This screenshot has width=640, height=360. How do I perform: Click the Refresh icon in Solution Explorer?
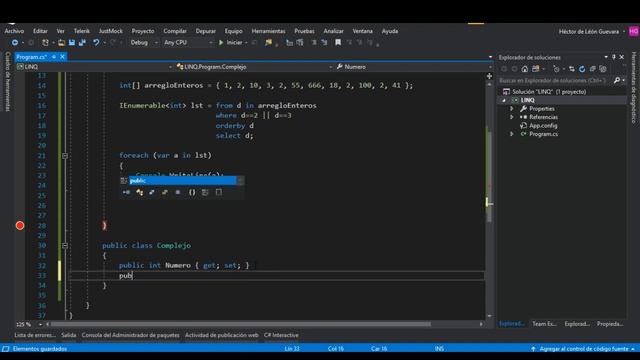click(x=582, y=69)
